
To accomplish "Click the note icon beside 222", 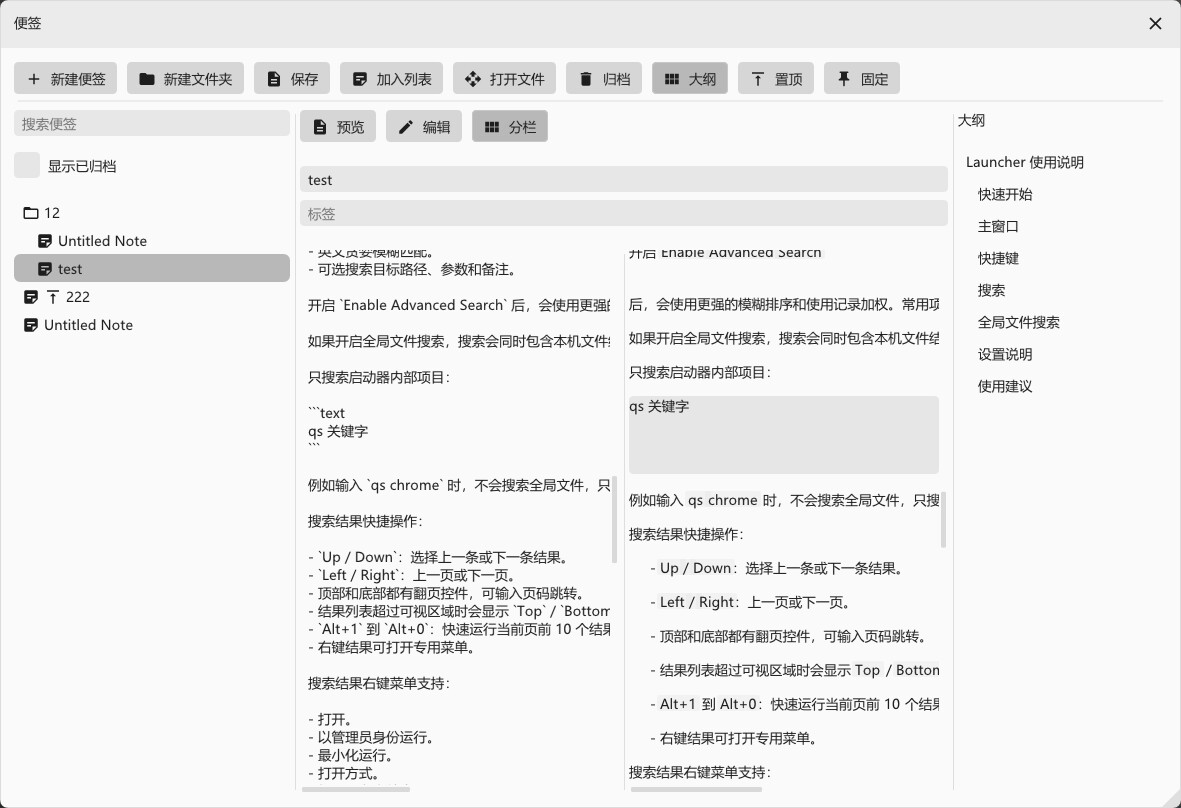I will pyautogui.click(x=31, y=297).
